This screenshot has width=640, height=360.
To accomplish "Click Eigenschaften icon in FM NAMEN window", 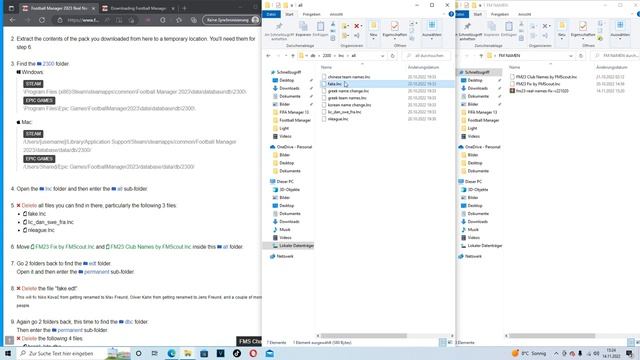I will [583, 26].
